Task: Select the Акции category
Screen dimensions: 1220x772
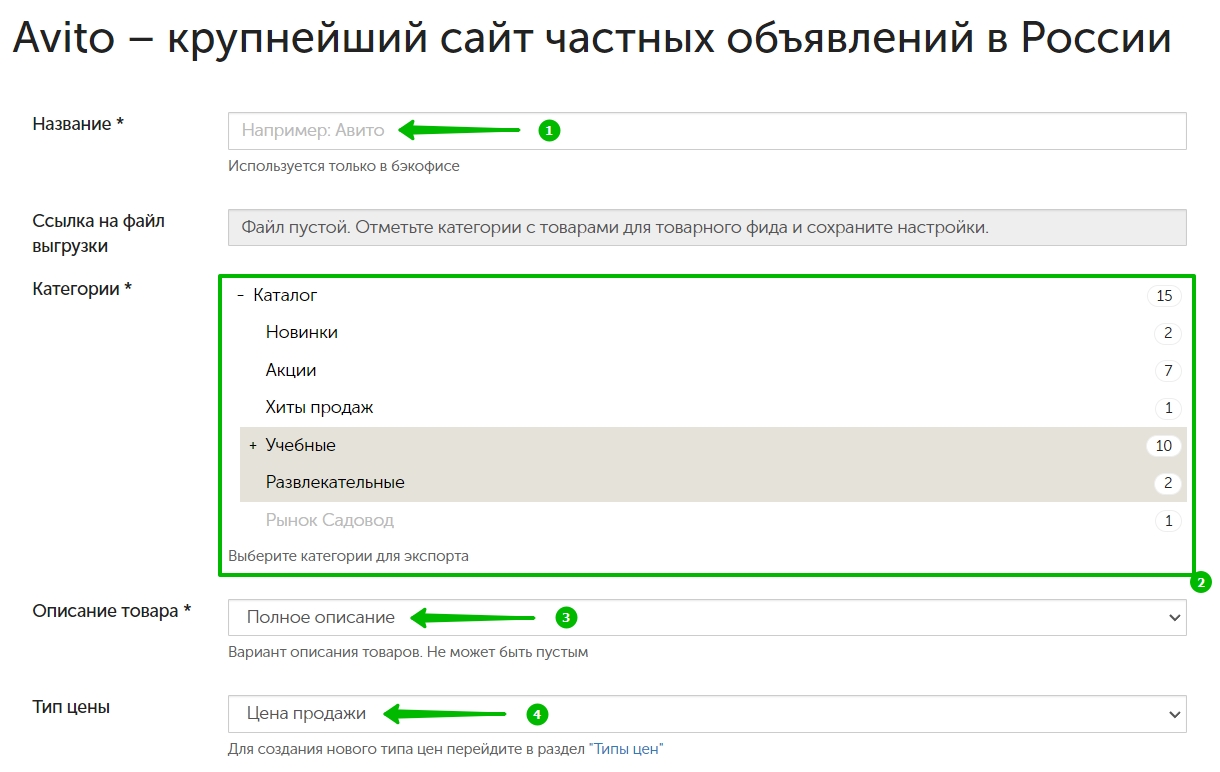Action: (x=291, y=370)
